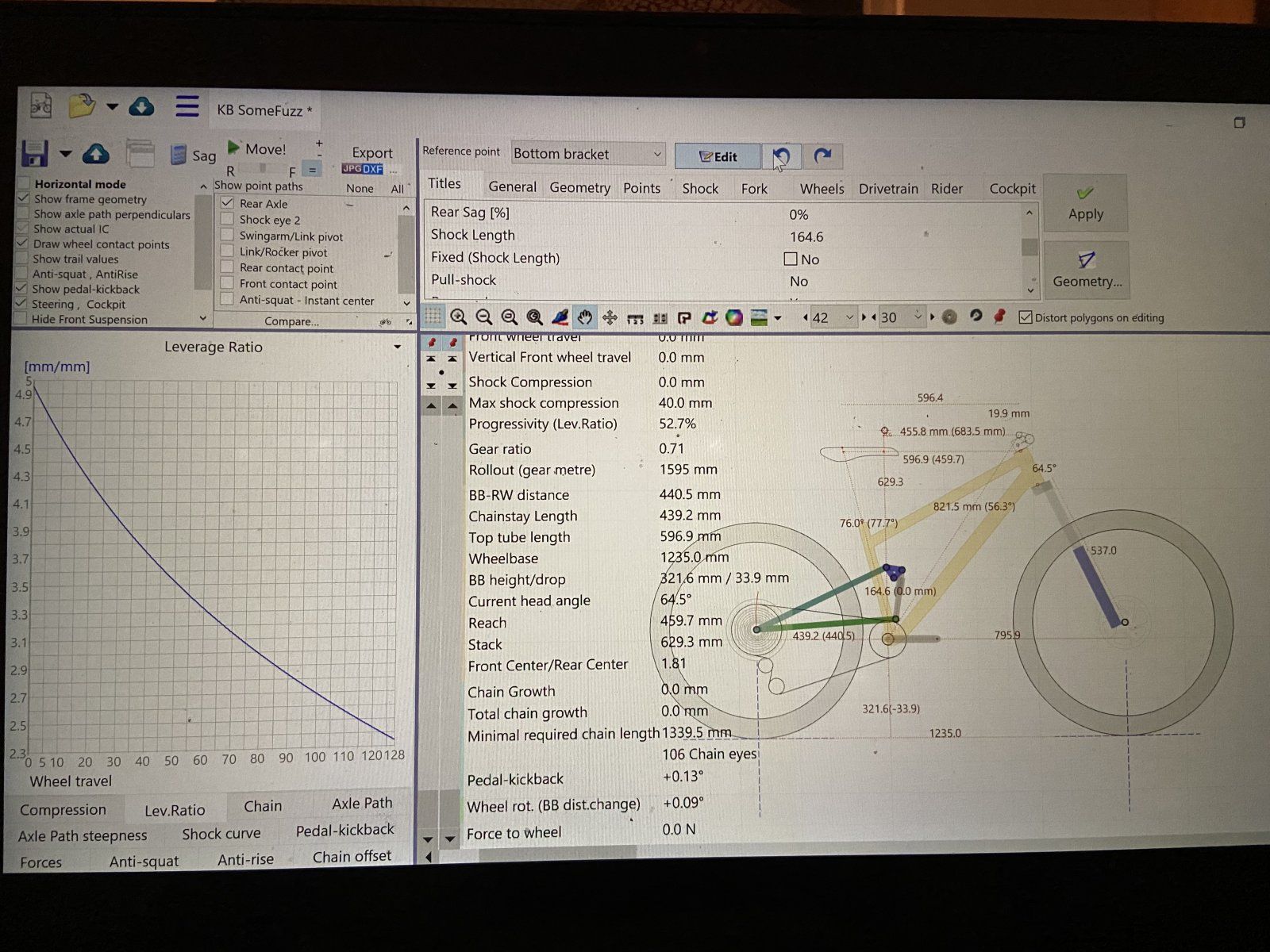Export as DXF
The height and width of the screenshot is (952, 1270).
point(374,169)
